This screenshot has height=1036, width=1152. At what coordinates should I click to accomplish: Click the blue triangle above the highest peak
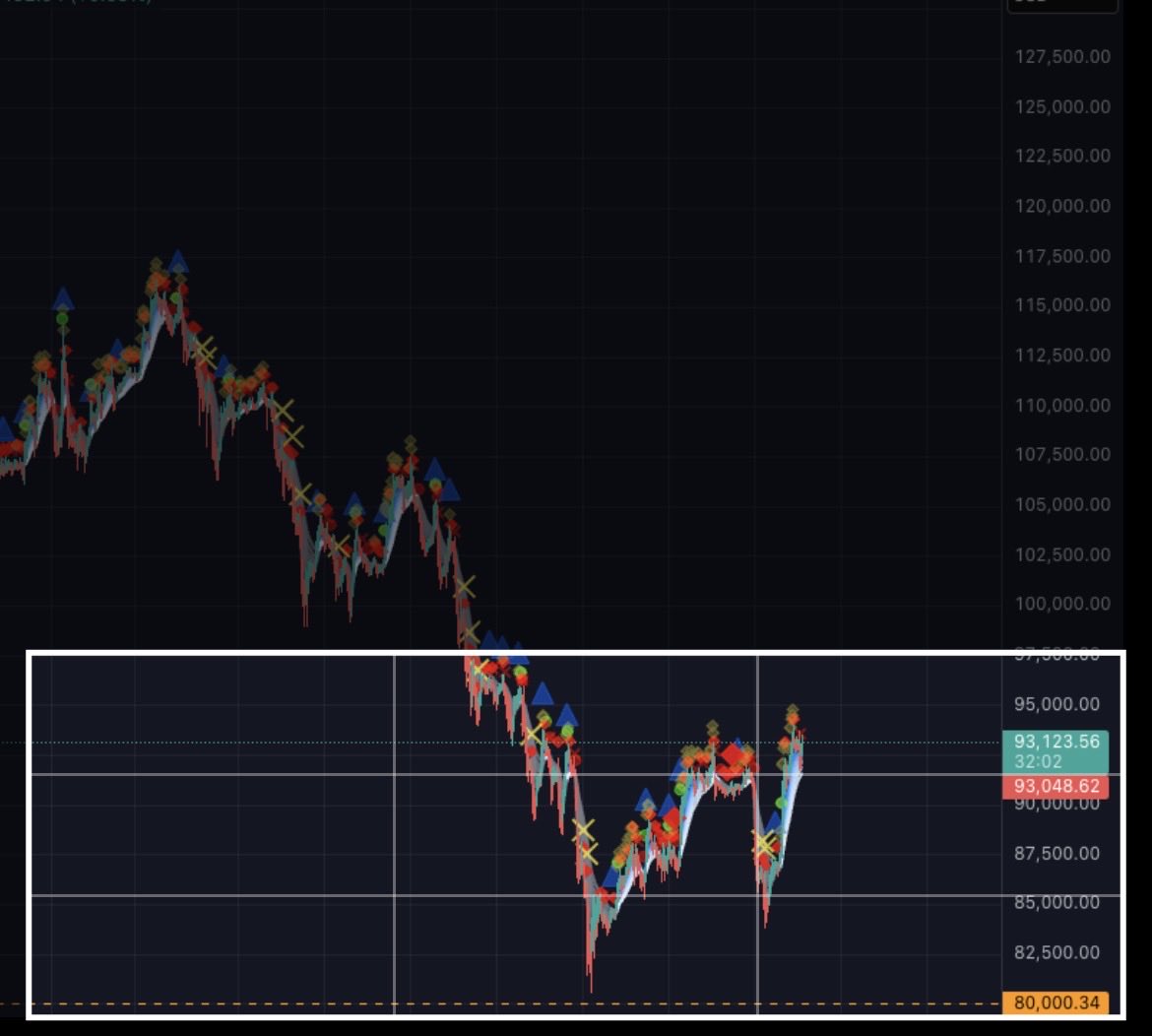point(178,262)
